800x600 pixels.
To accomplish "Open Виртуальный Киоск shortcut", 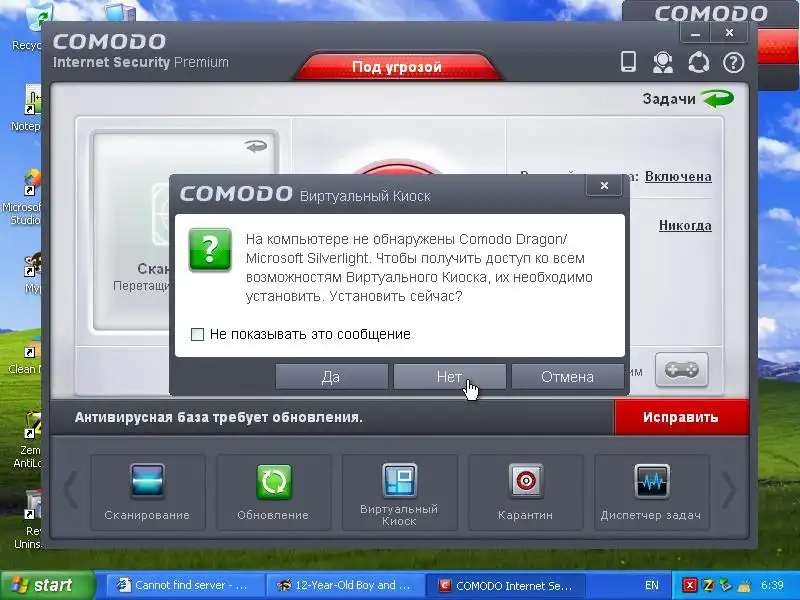I will pyautogui.click(x=399, y=493).
